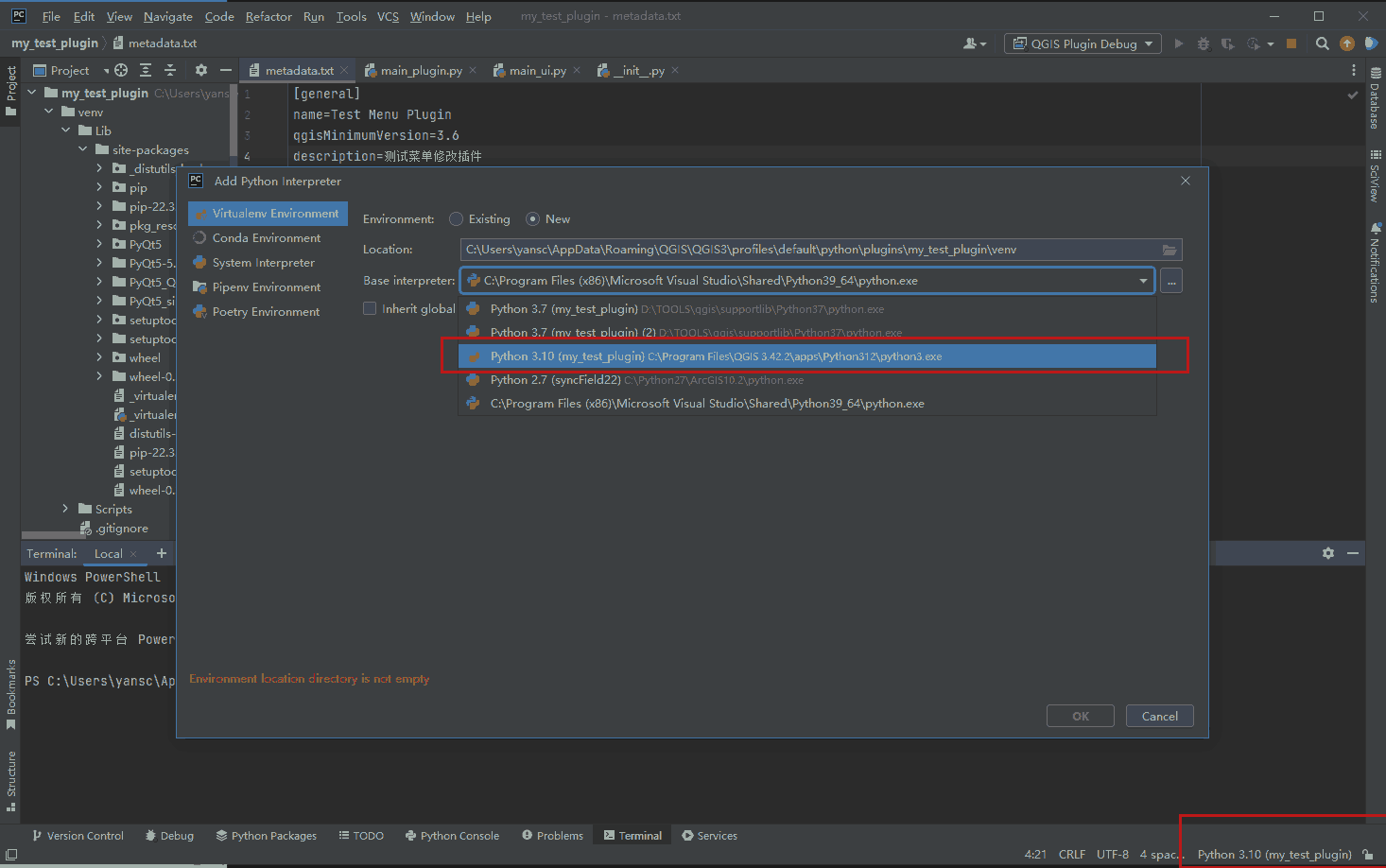Viewport: 1386px width, 868px height.
Task: Expand the Scripts folder node
Action: pyautogui.click(x=66, y=509)
